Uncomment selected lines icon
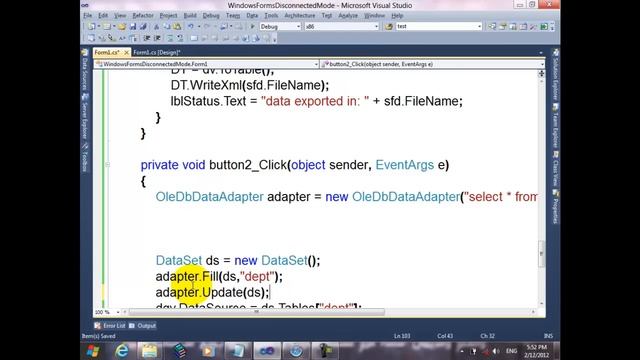 coord(180,38)
